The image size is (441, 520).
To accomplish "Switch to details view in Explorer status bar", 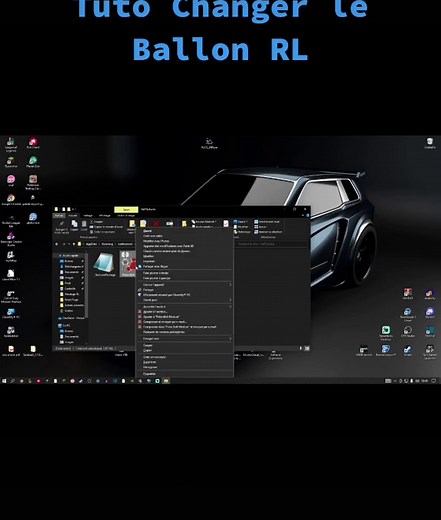I will 301,348.
